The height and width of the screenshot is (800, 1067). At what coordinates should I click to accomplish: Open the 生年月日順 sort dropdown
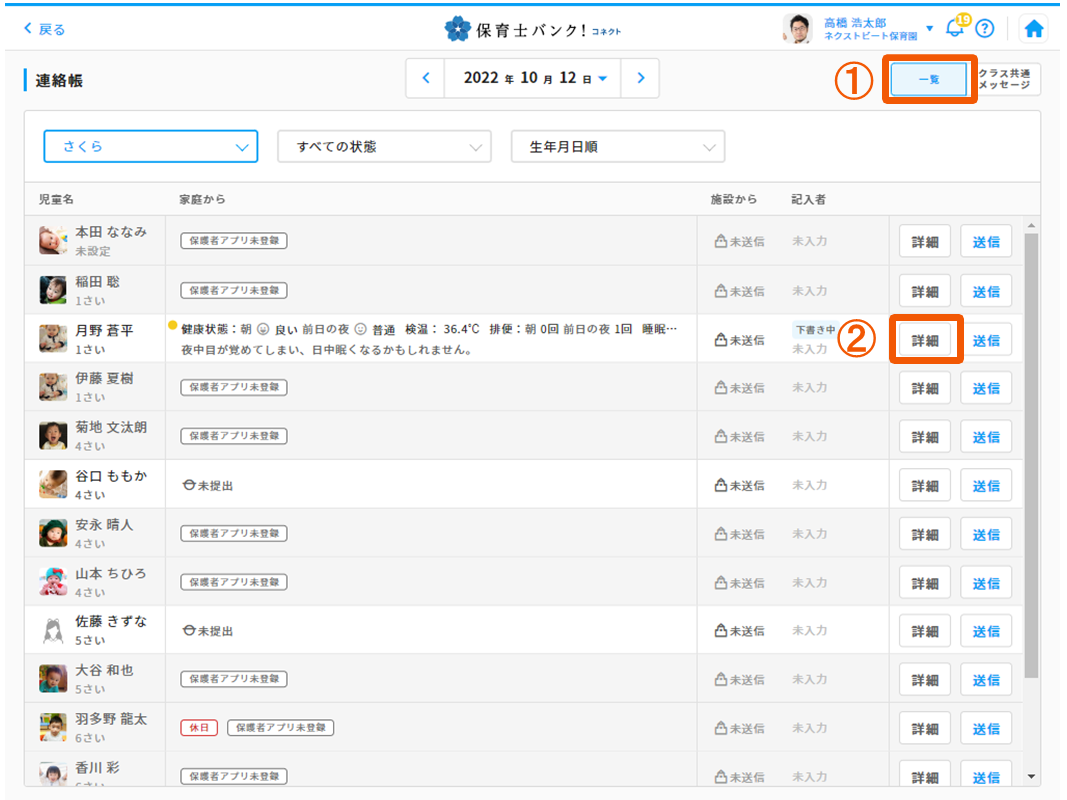click(x=617, y=146)
